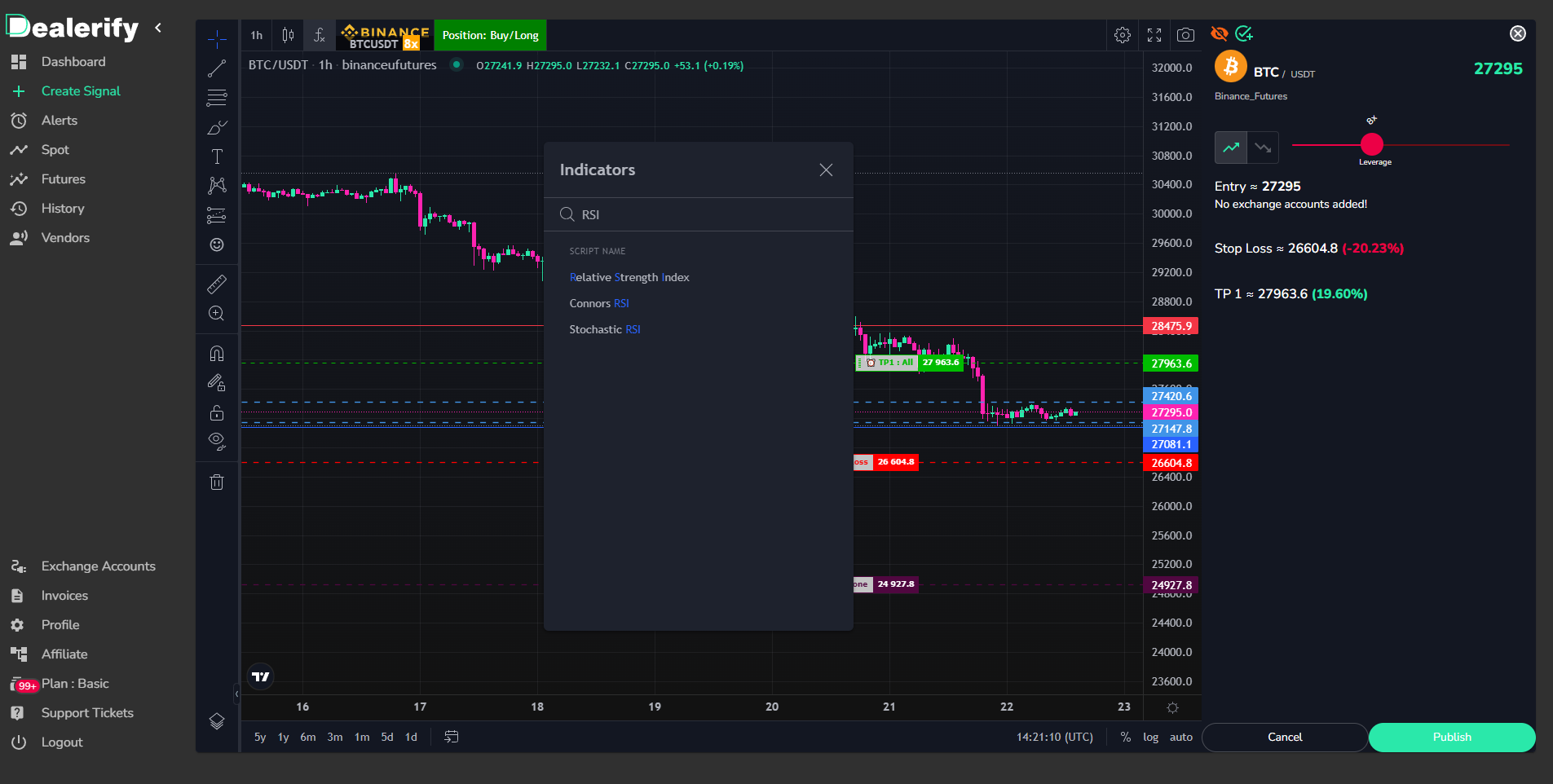The height and width of the screenshot is (784, 1553).
Task: Click the RSI search input field
Action: point(701,214)
